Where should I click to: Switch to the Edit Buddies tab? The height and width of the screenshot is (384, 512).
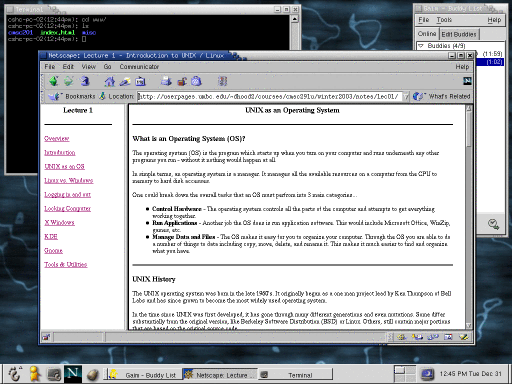(459, 34)
